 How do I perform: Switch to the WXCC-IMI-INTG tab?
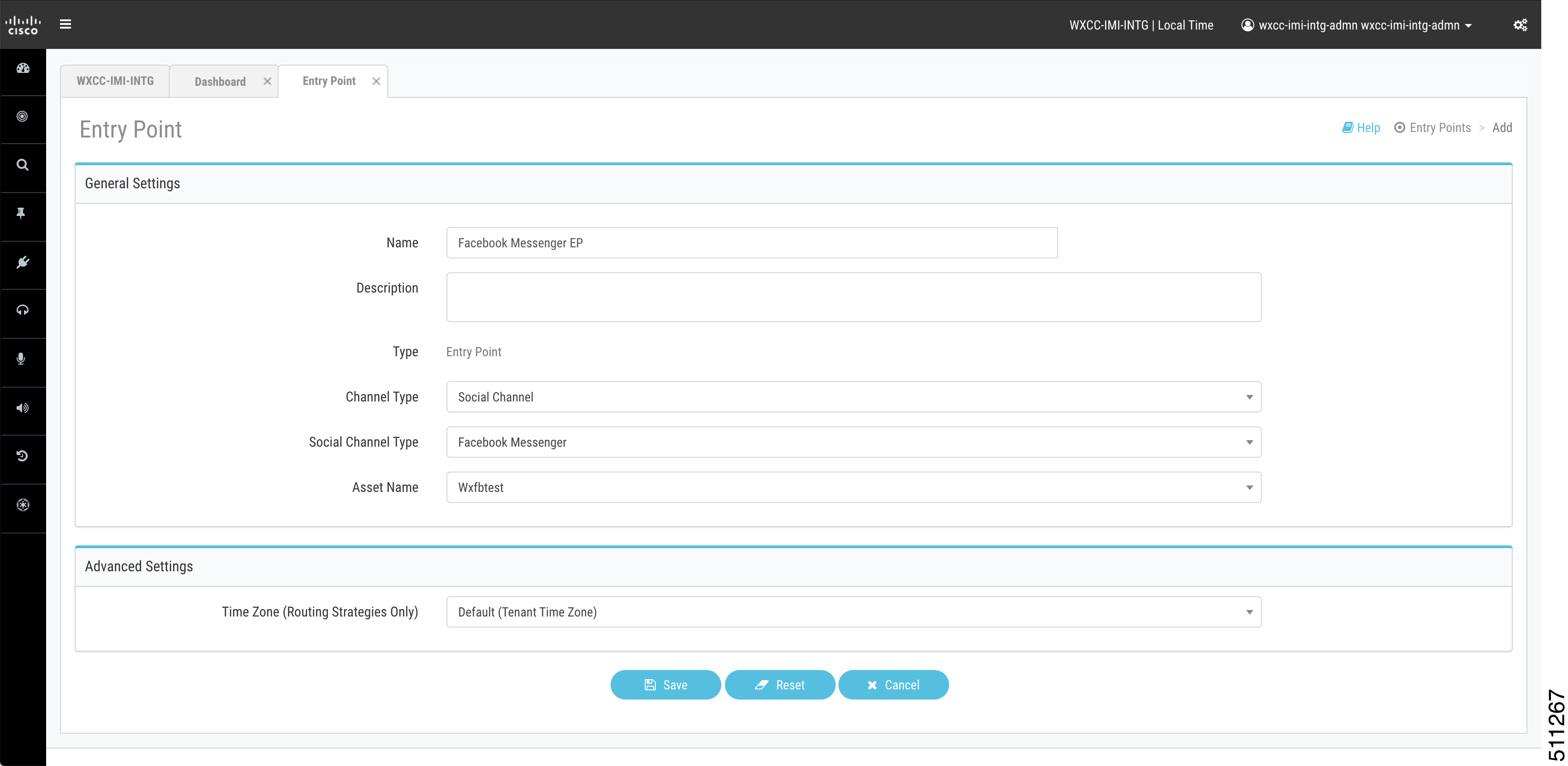[x=115, y=81]
